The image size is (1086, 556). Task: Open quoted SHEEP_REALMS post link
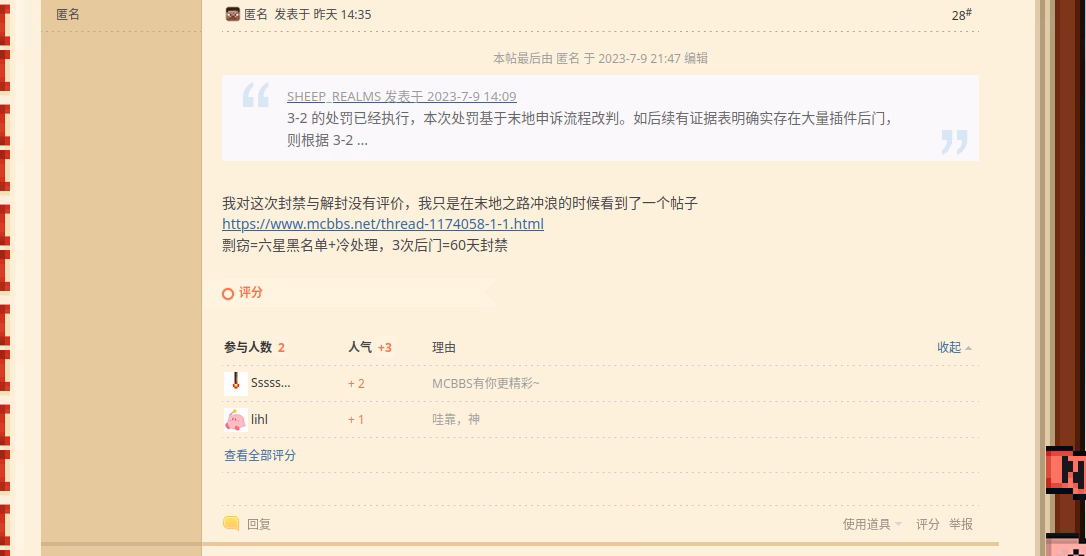coord(402,96)
